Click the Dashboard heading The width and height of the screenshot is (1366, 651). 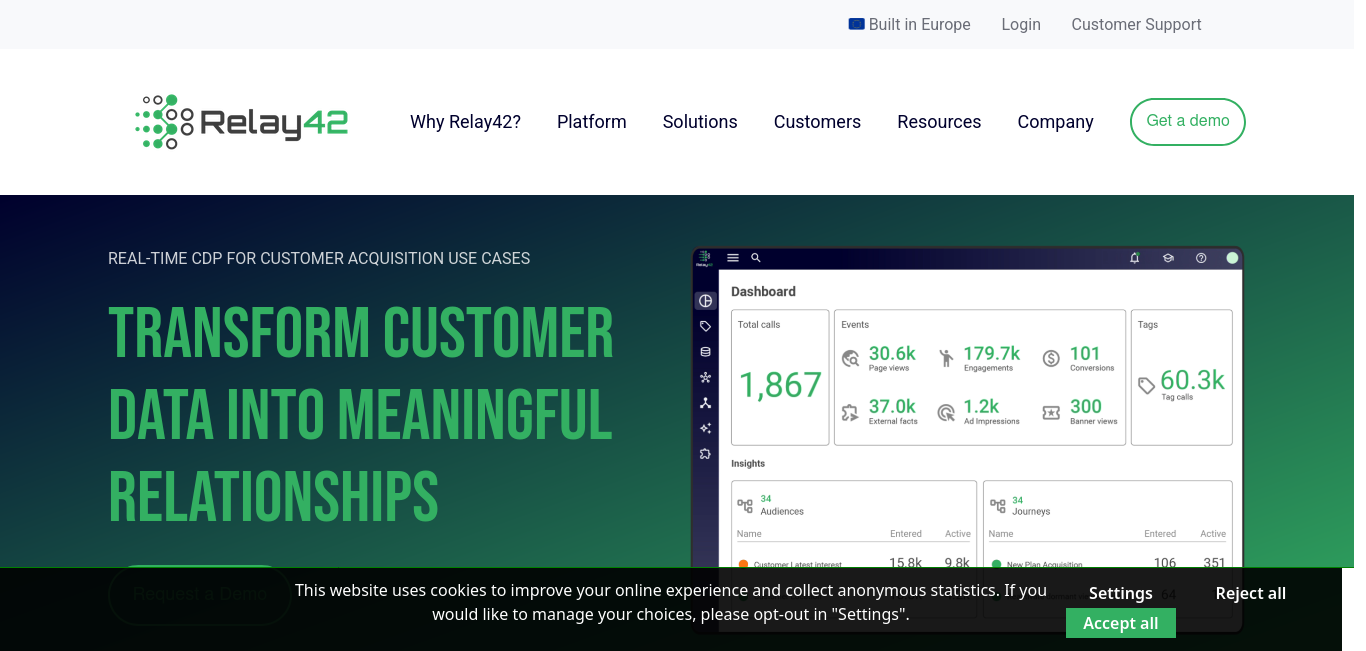click(x=763, y=292)
